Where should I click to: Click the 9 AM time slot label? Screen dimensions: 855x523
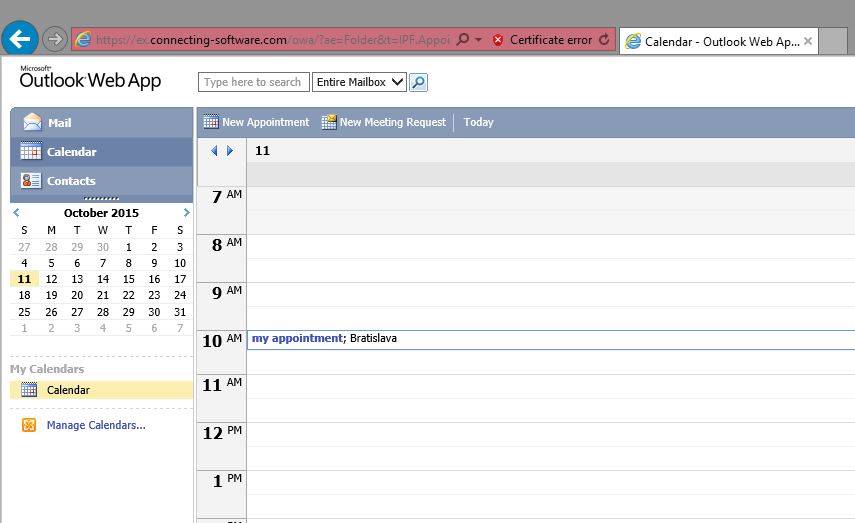tap(226, 292)
